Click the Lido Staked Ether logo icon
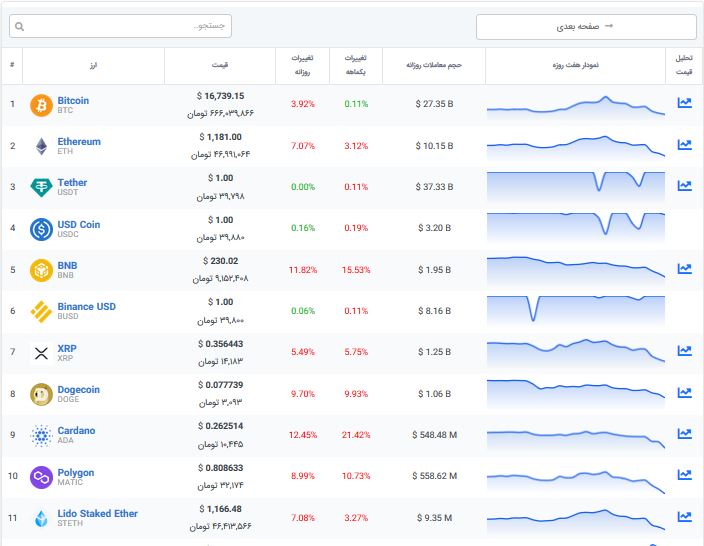The image size is (704, 546). pyautogui.click(x=41, y=518)
